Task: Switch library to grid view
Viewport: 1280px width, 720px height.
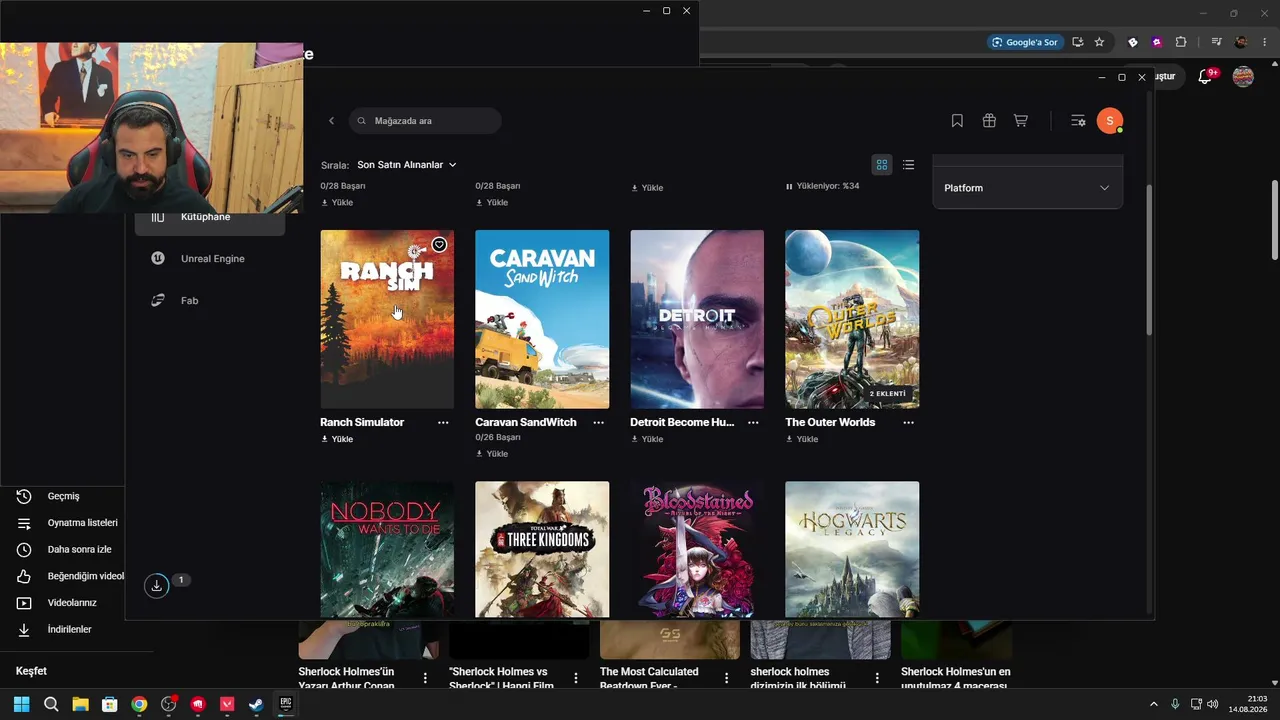Action: point(882,165)
